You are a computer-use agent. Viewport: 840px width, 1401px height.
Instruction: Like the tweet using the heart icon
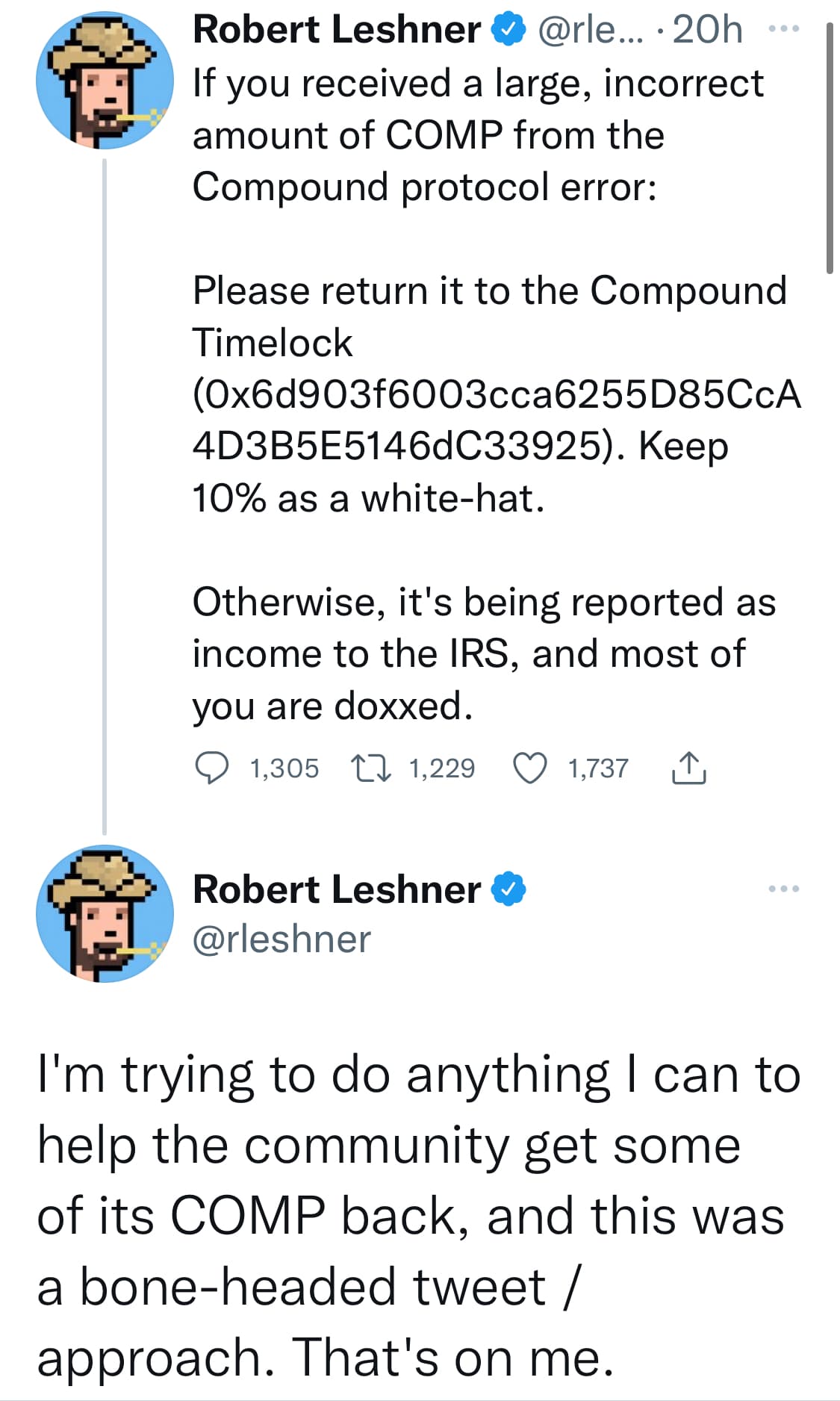[531, 768]
